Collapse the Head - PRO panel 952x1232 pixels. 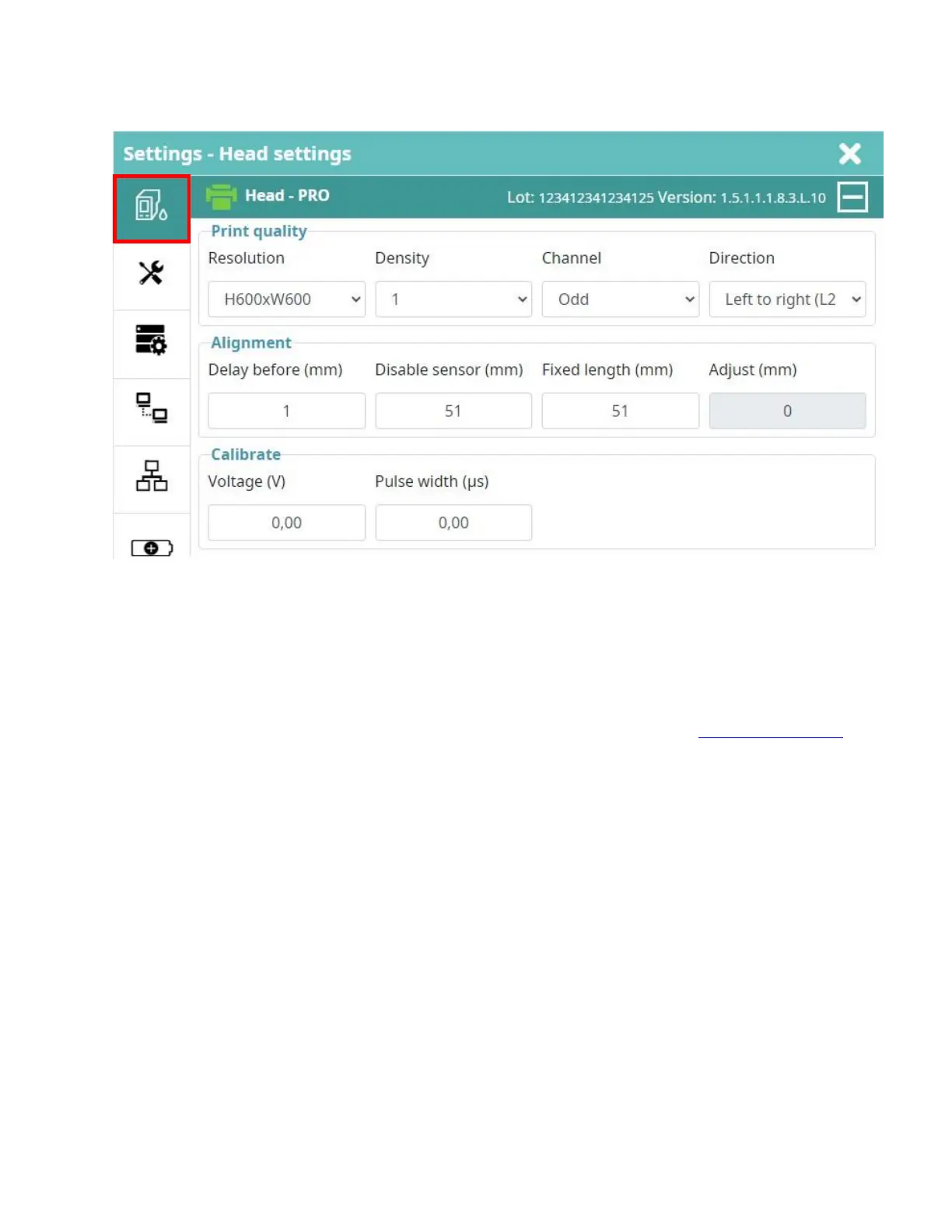[x=852, y=197]
